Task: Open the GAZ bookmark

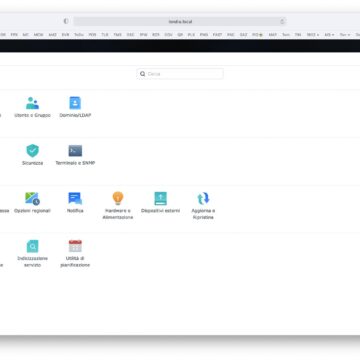Action: [243, 35]
